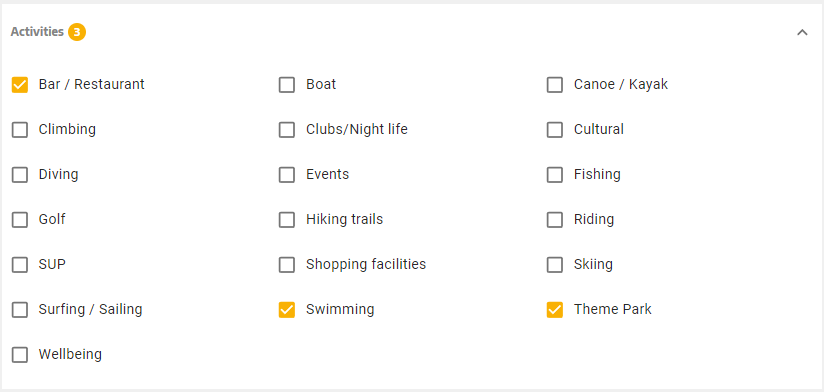Check the Golf activity checkbox
The image size is (824, 392).
(x=20, y=220)
